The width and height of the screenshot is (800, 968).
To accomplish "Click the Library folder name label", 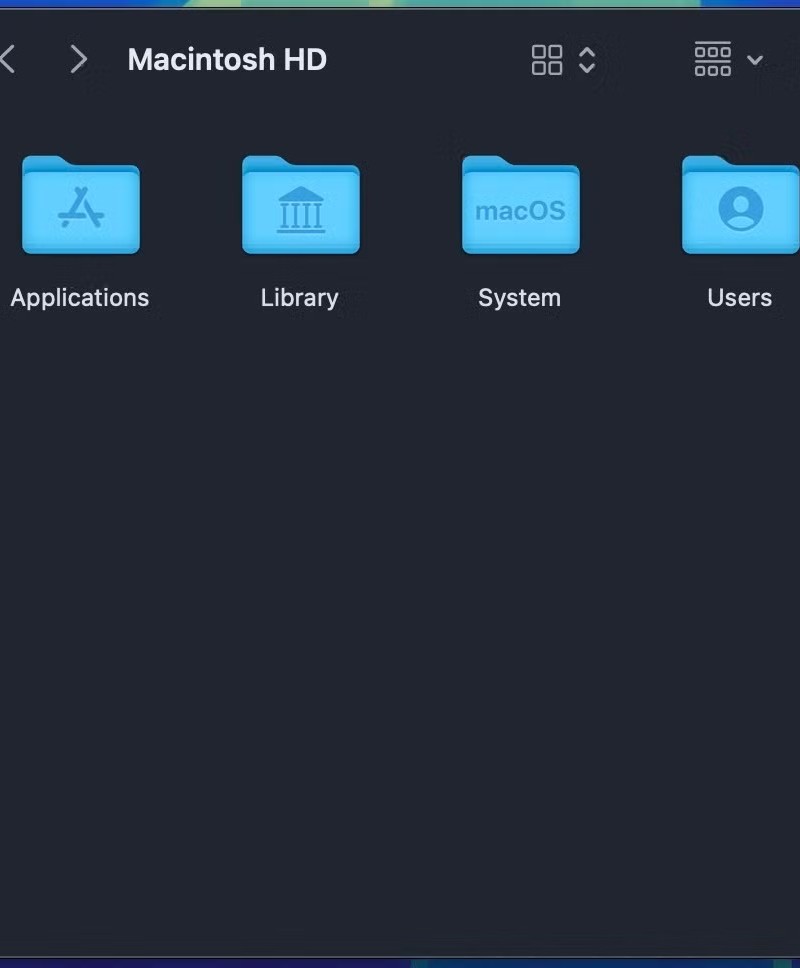I will pyautogui.click(x=299, y=297).
